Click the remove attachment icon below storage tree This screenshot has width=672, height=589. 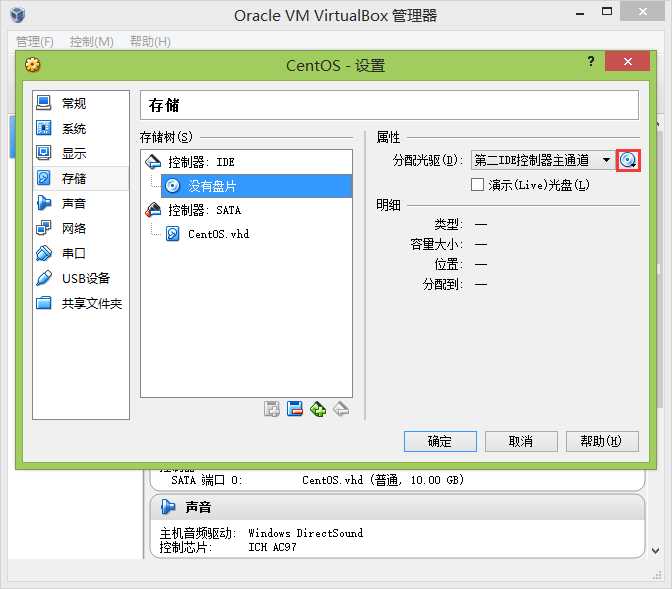pos(295,409)
